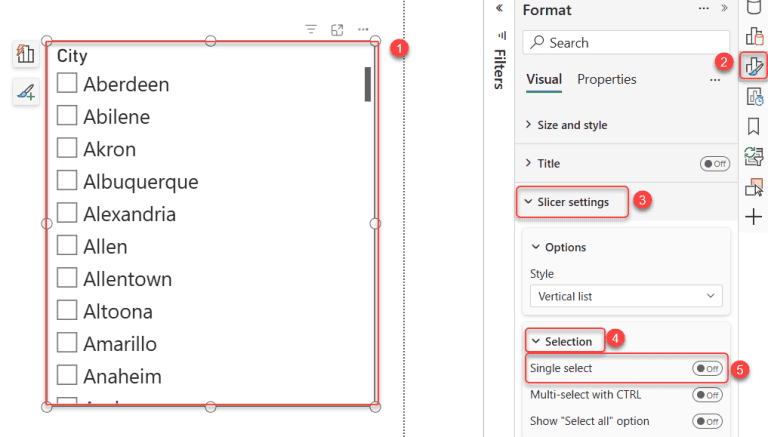The height and width of the screenshot is (437, 768).
Task: Collapse the Selection subsection
Action: [561, 341]
